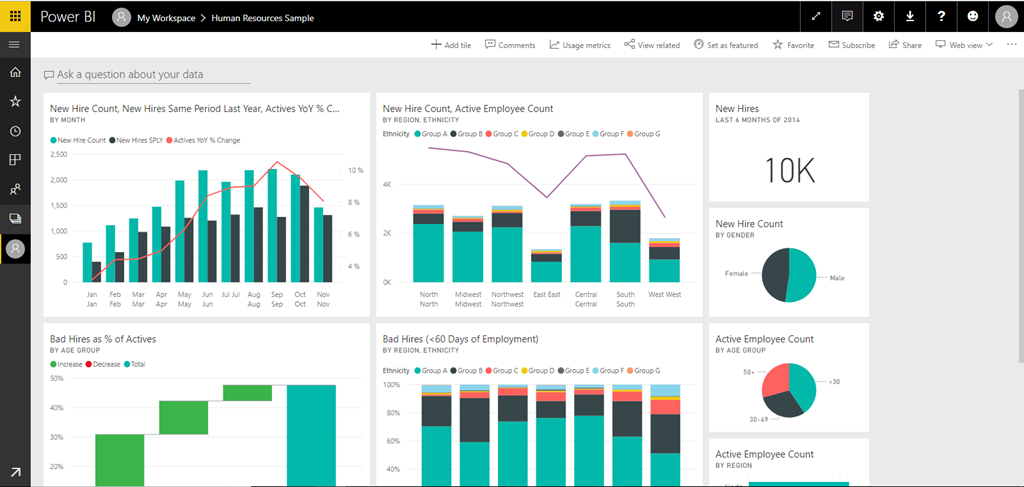Expand the Web view dropdown
The image size is (1024, 487).
tap(964, 45)
